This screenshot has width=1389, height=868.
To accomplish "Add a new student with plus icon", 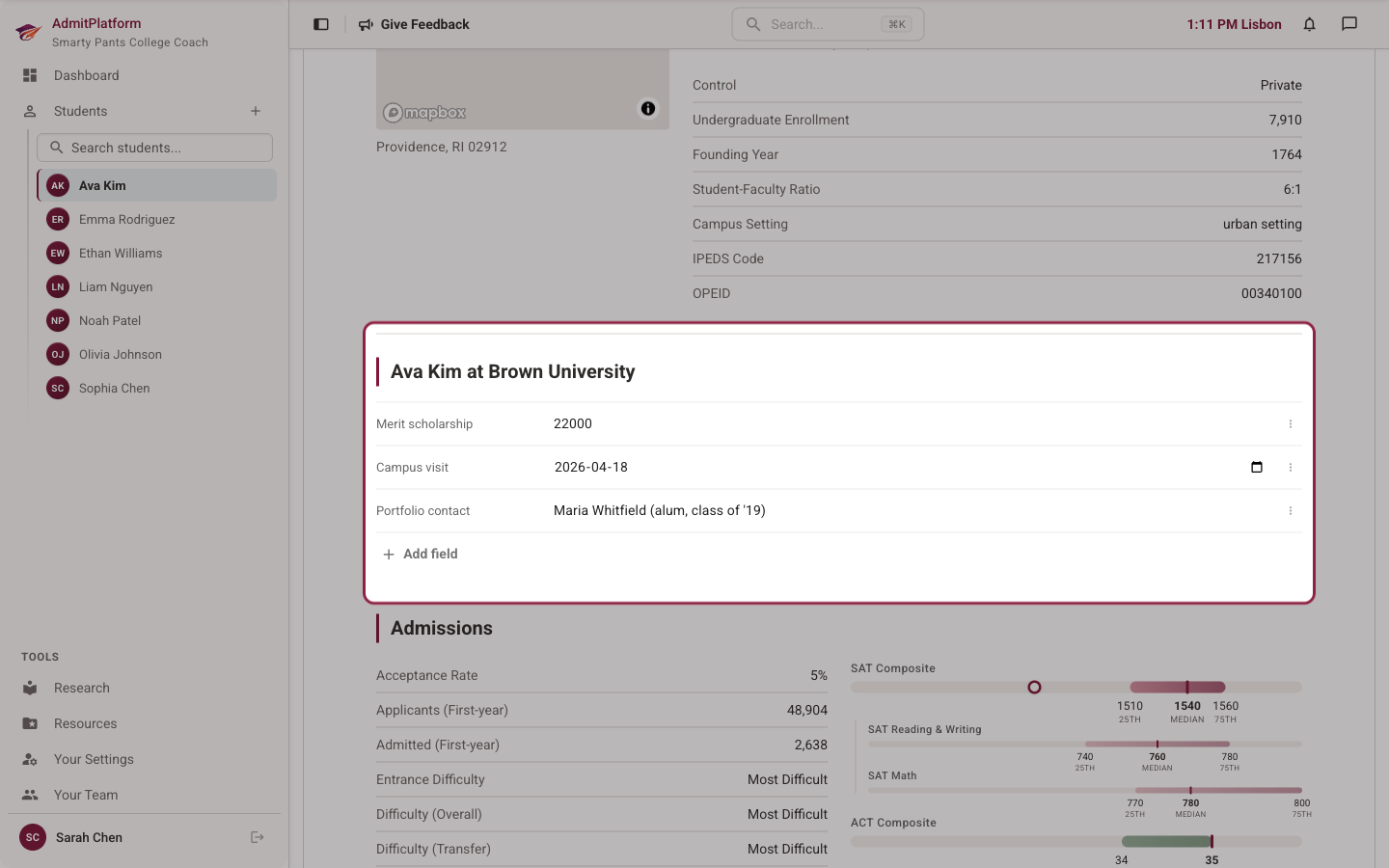I will coord(256,111).
